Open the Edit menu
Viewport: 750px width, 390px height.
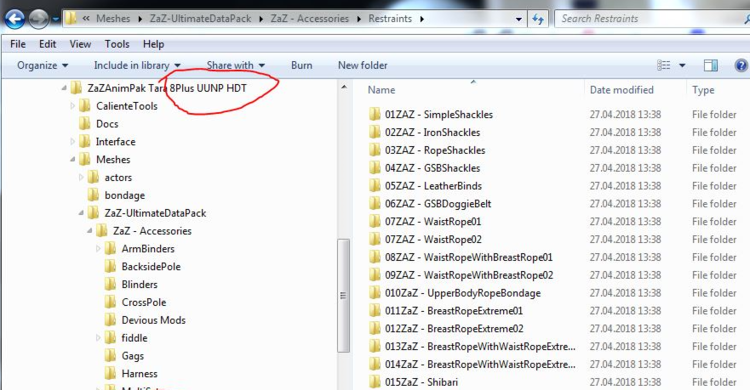click(x=47, y=44)
